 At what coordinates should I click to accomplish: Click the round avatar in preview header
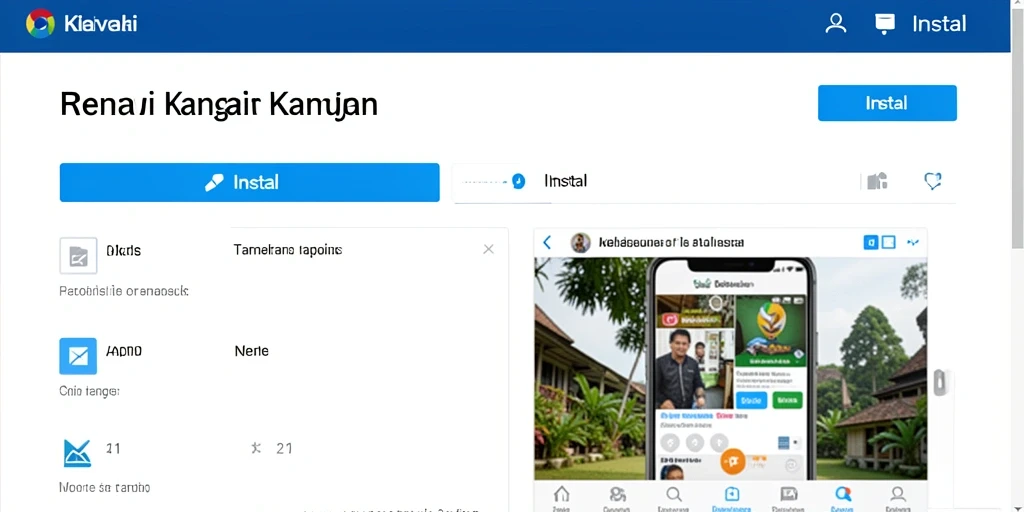click(x=581, y=243)
